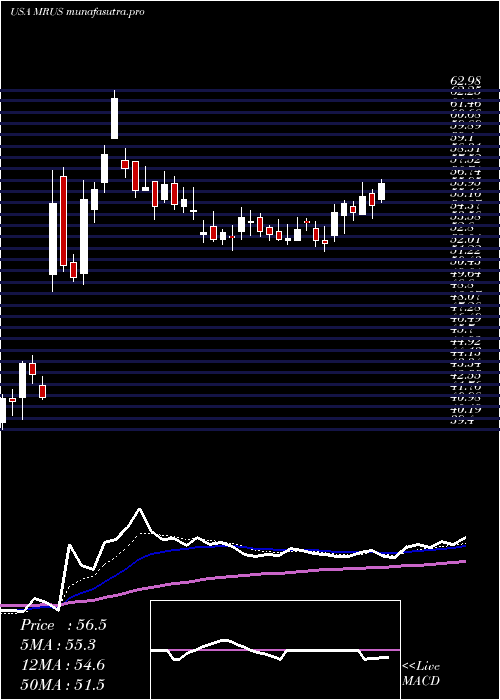Click the '<<Live MACD' label

421,674
